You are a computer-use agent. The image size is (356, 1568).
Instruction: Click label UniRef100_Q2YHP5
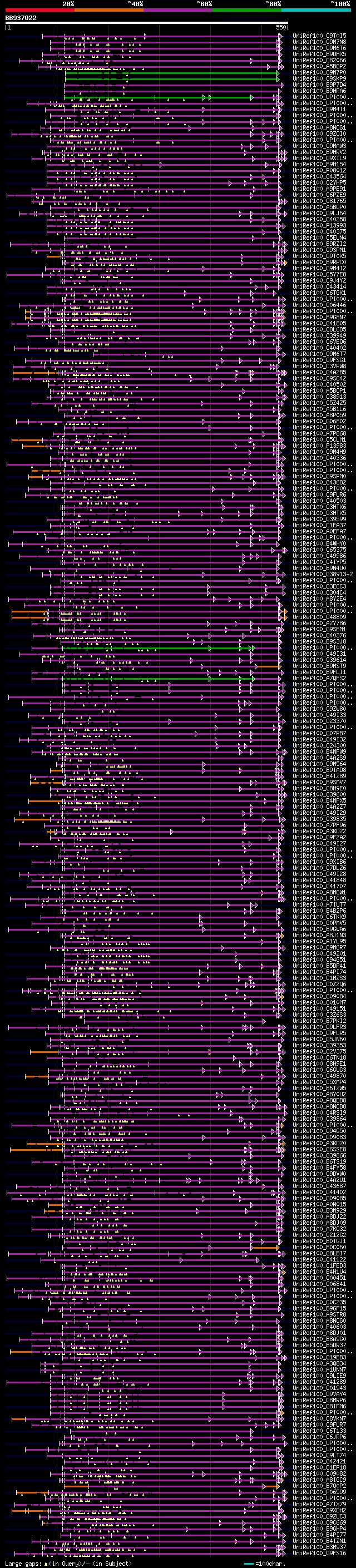319,182
